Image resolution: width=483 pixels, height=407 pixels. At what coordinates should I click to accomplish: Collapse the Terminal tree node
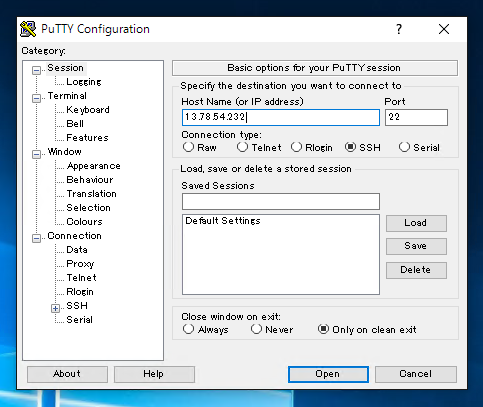[36, 98]
